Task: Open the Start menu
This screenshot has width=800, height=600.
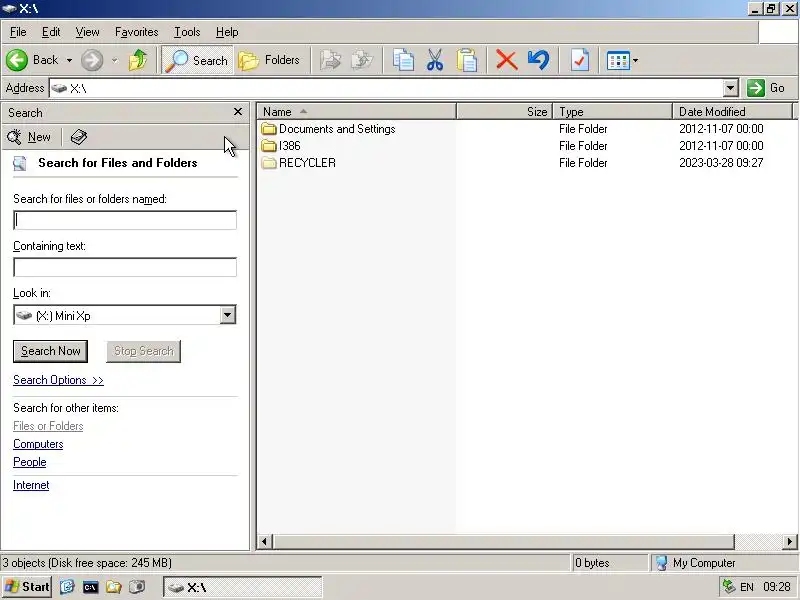Action: 27,587
